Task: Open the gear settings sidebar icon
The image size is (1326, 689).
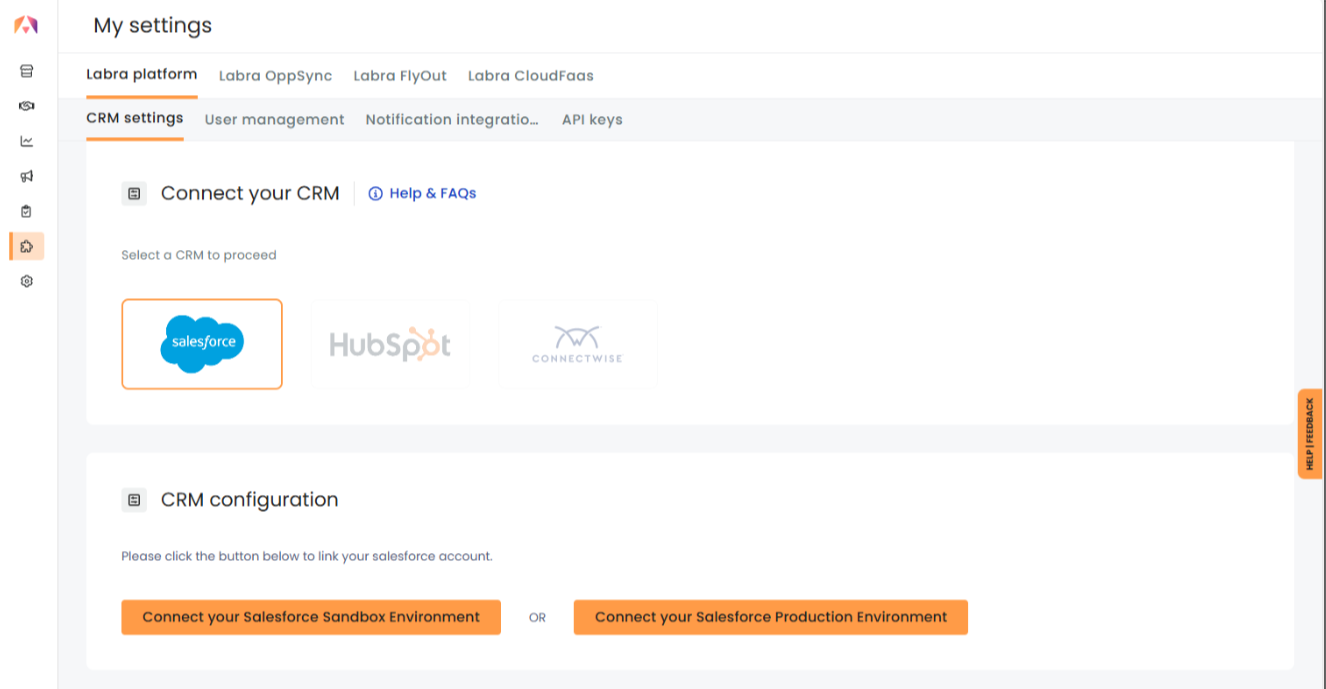Action: tap(27, 281)
